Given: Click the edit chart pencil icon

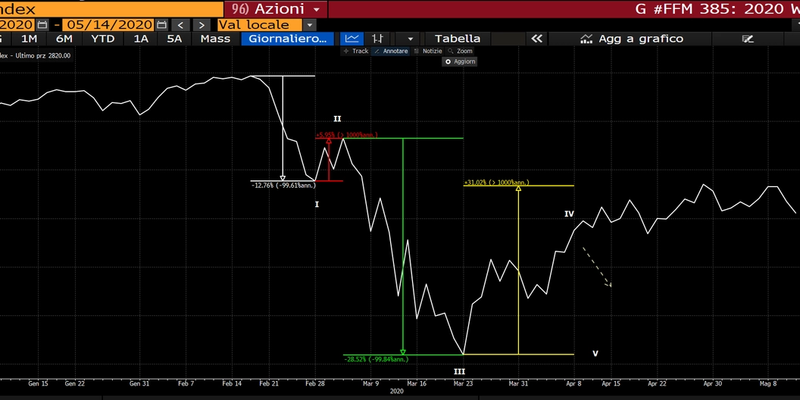Looking at the screenshot, I should (748, 39).
